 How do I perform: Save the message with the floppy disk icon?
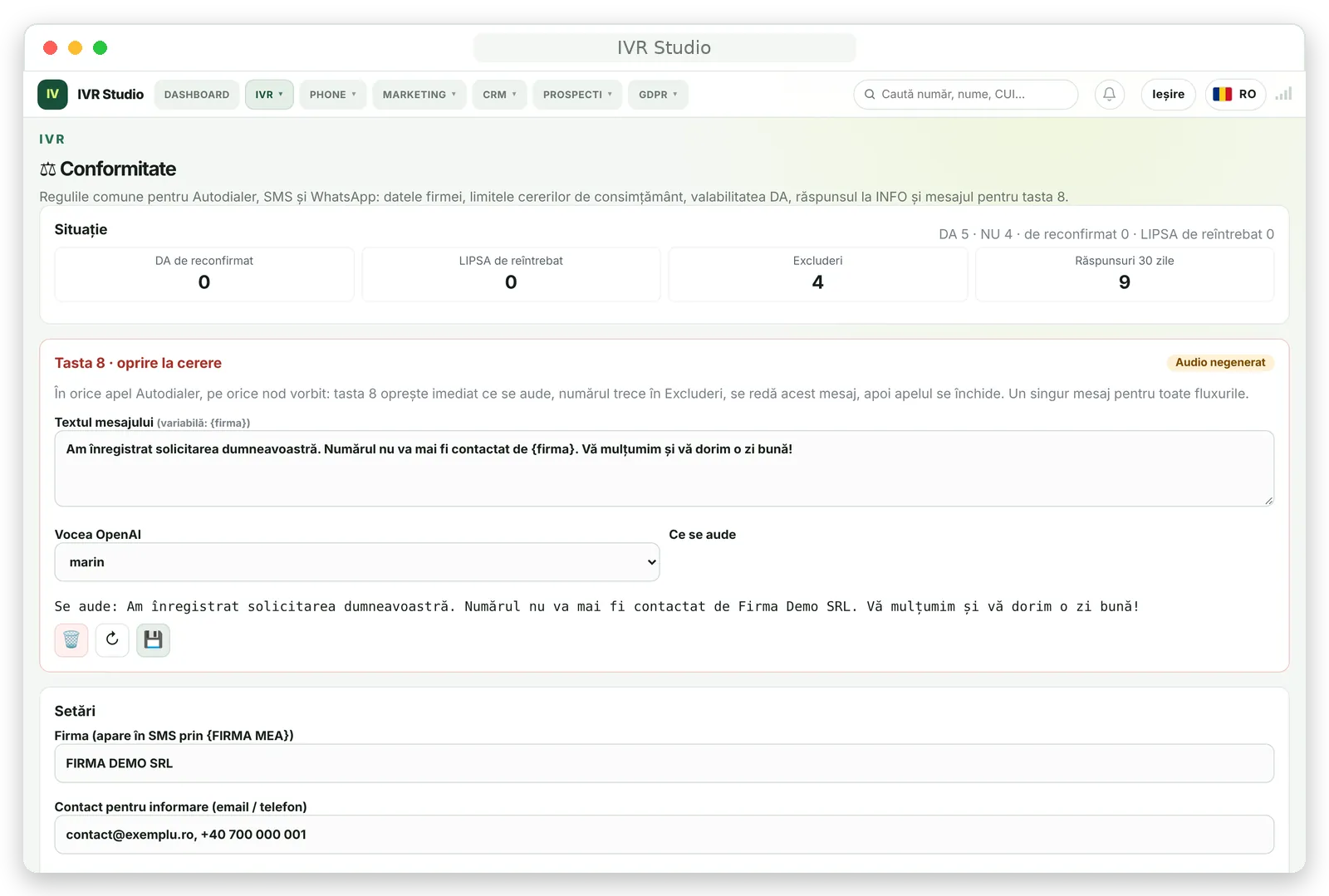[x=153, y=640]
